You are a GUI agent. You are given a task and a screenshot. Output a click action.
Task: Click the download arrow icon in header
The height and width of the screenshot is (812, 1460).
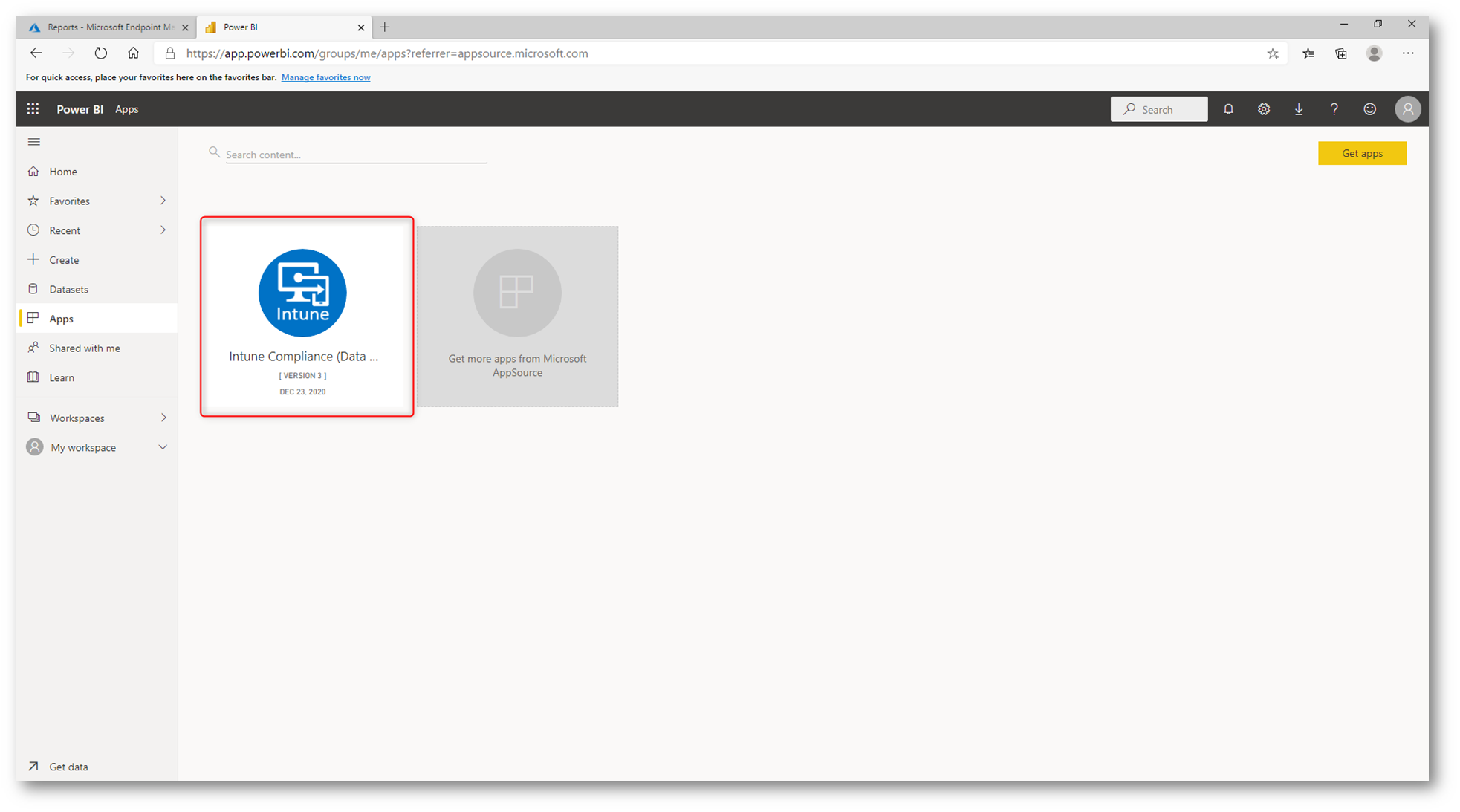[1299, 109]
